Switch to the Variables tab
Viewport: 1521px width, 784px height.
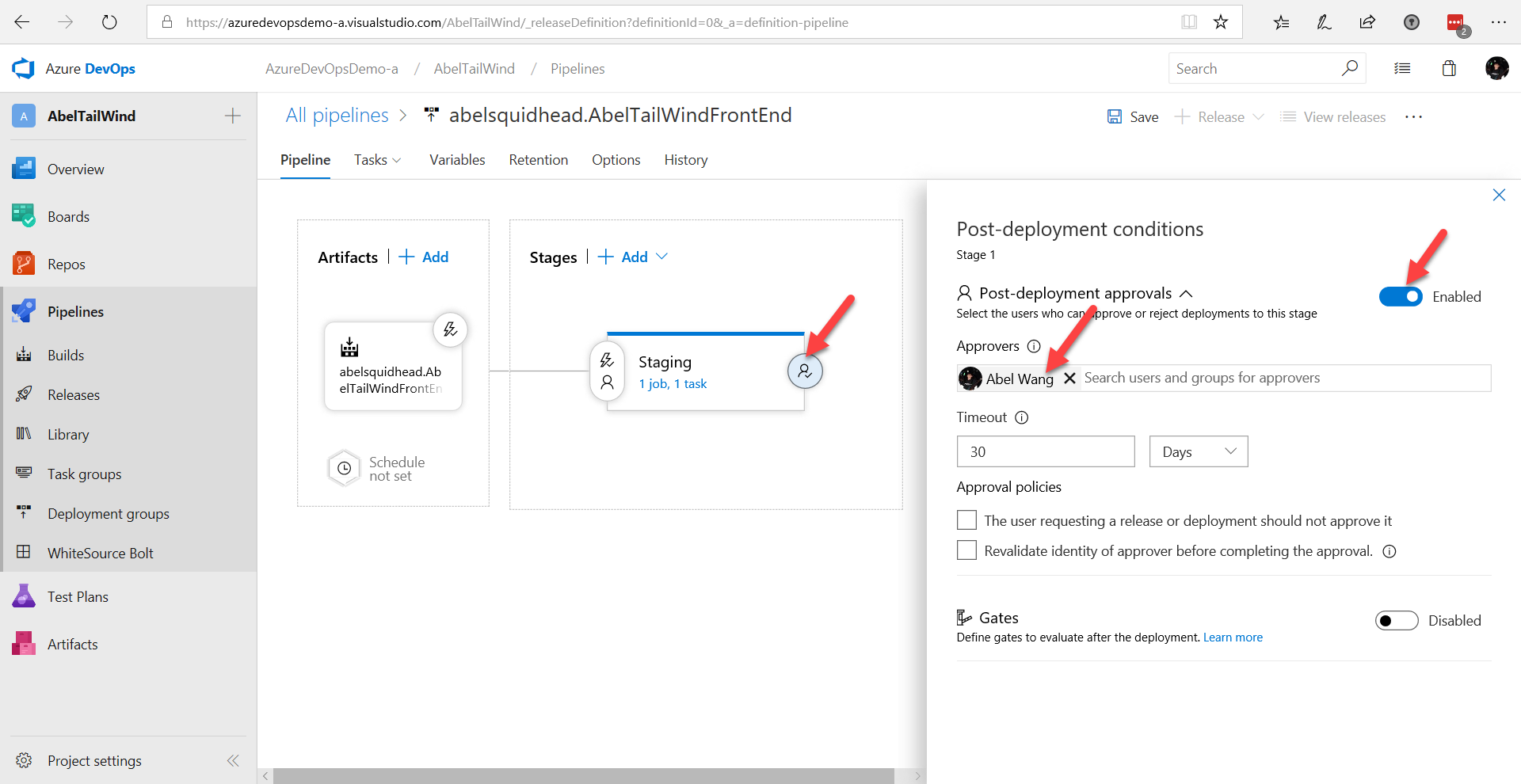pos(457,160)
